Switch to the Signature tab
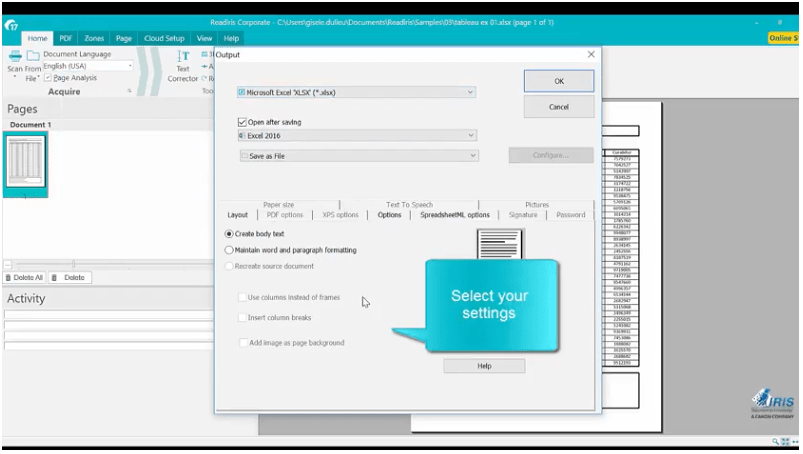 coord(523,215)
